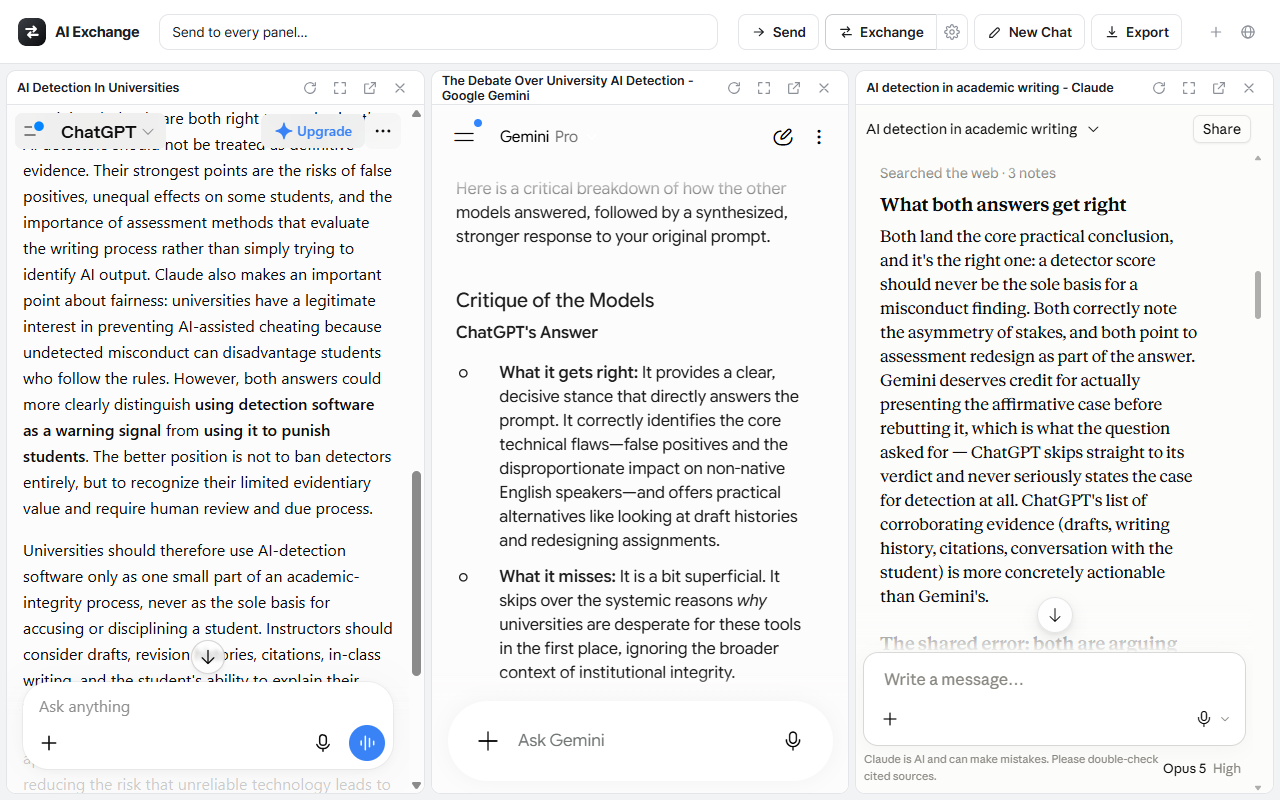Open the Gemini Pro model selector

[538, 137]
